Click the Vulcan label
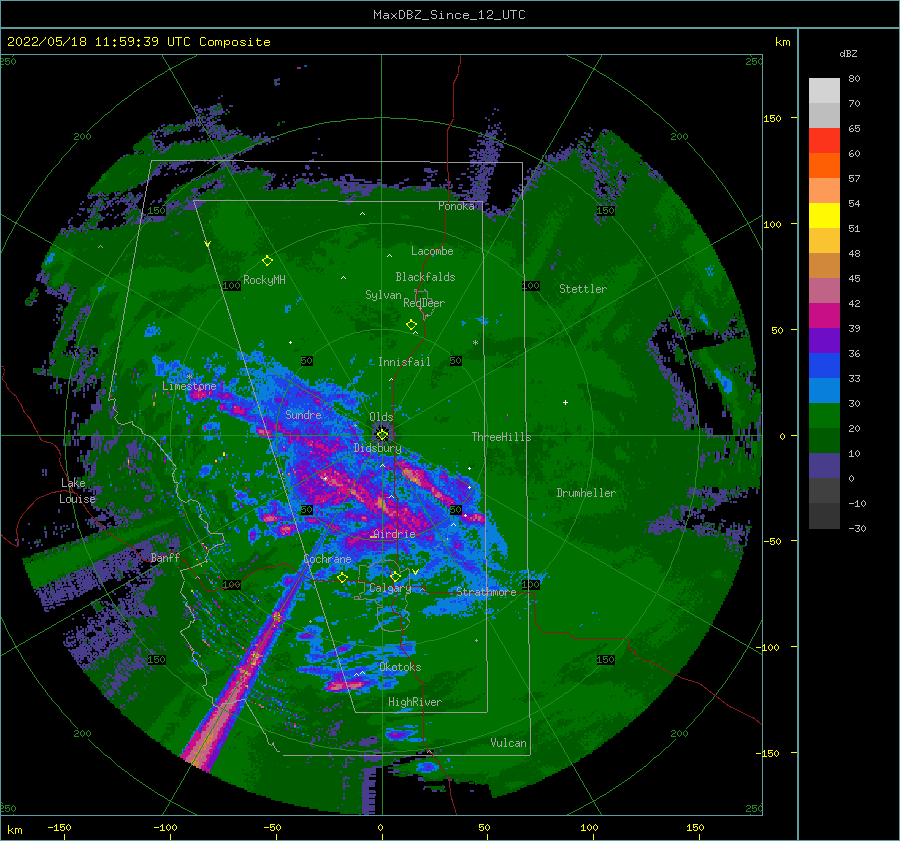Viewport: 900px width, 841px height. [x=509, y=743]
